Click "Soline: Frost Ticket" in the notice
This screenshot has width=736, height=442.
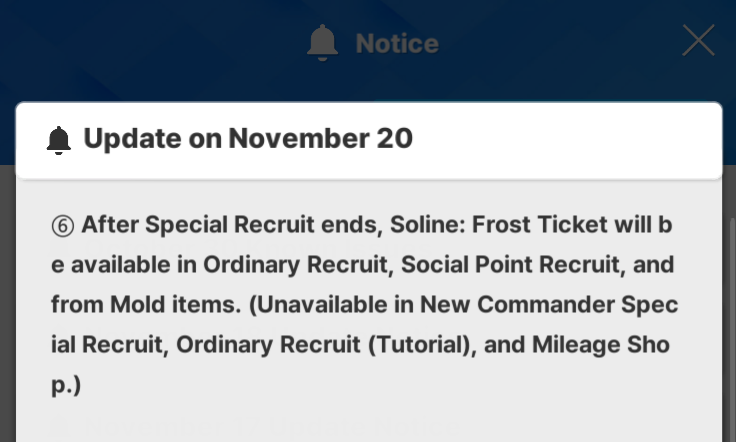click(494, 225)
